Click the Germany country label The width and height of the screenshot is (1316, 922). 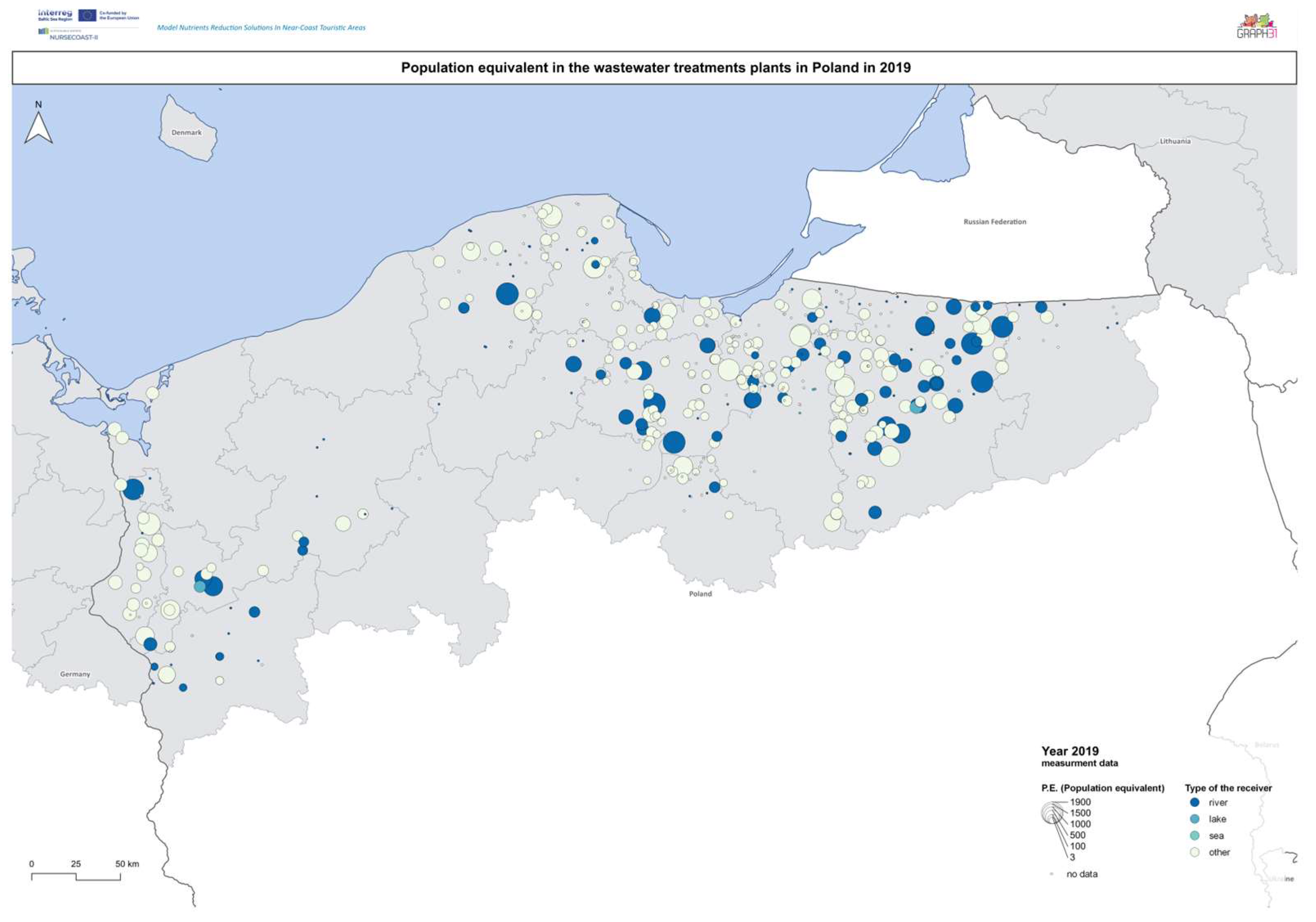click(x=75, y=674)
